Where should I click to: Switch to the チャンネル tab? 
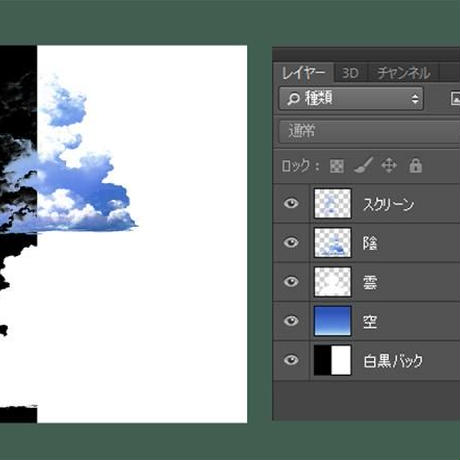[x=404, y=73]
